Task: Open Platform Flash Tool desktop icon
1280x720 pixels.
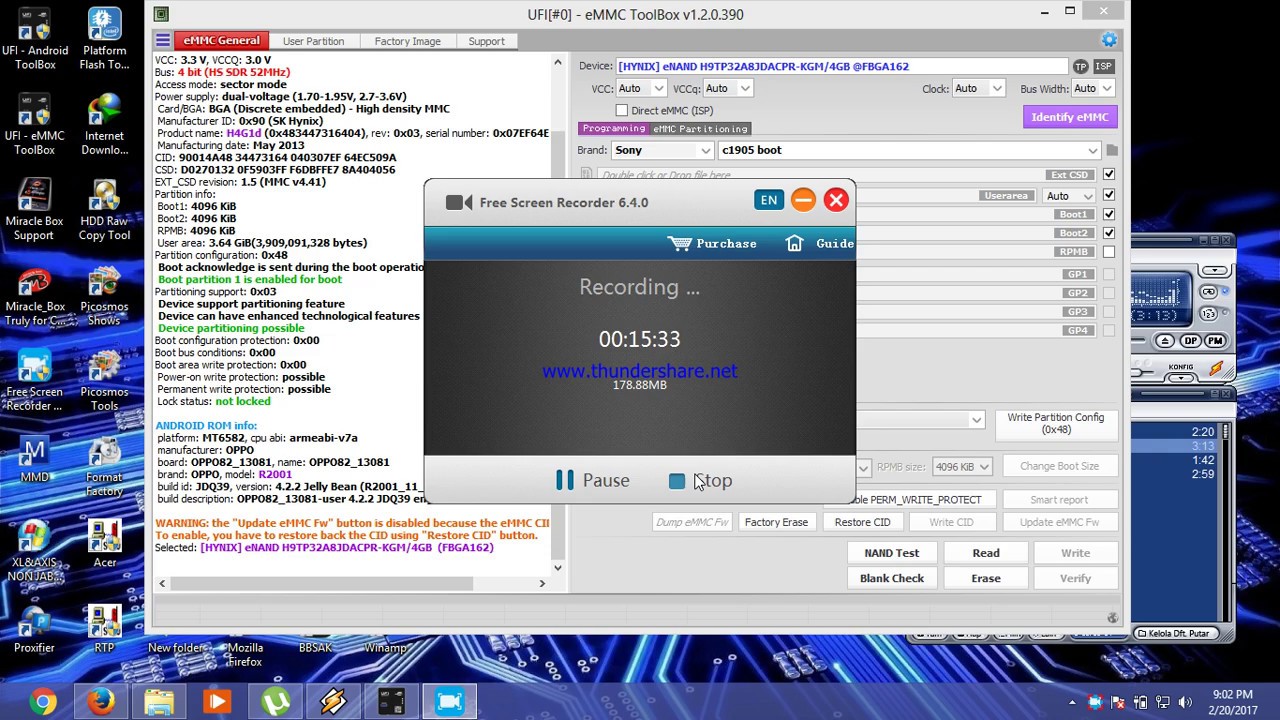Action: tap(105, 40)
